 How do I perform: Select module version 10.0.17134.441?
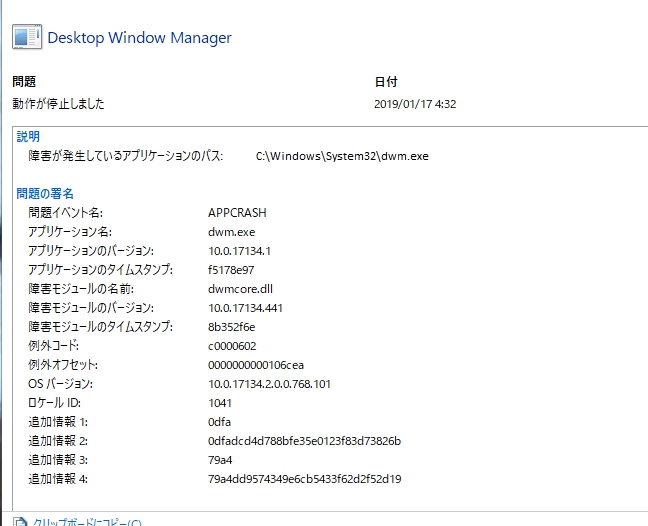pos(245,308)
